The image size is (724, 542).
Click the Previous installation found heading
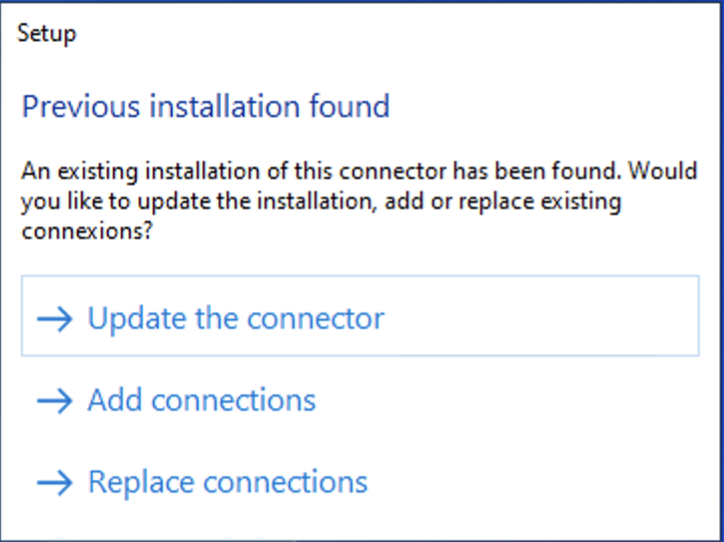(205, 106)
